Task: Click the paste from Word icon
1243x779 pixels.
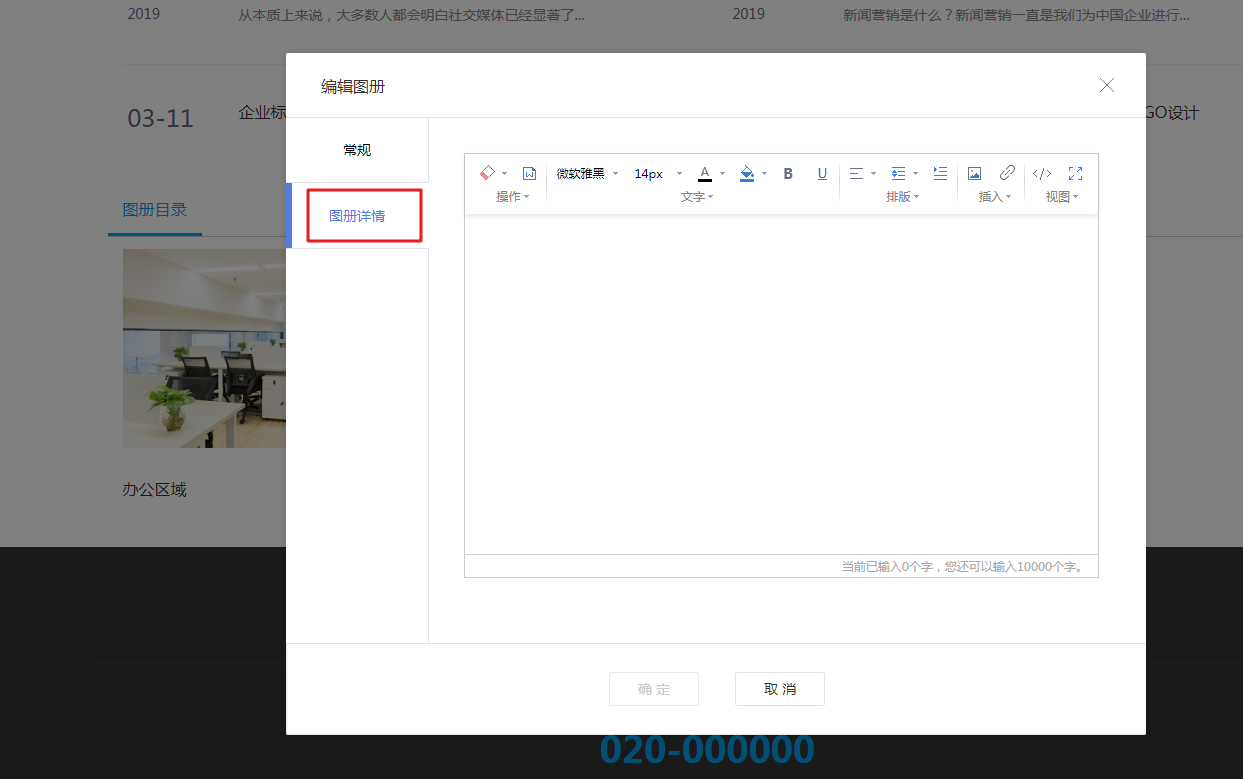Action: [x=530, y=173]
